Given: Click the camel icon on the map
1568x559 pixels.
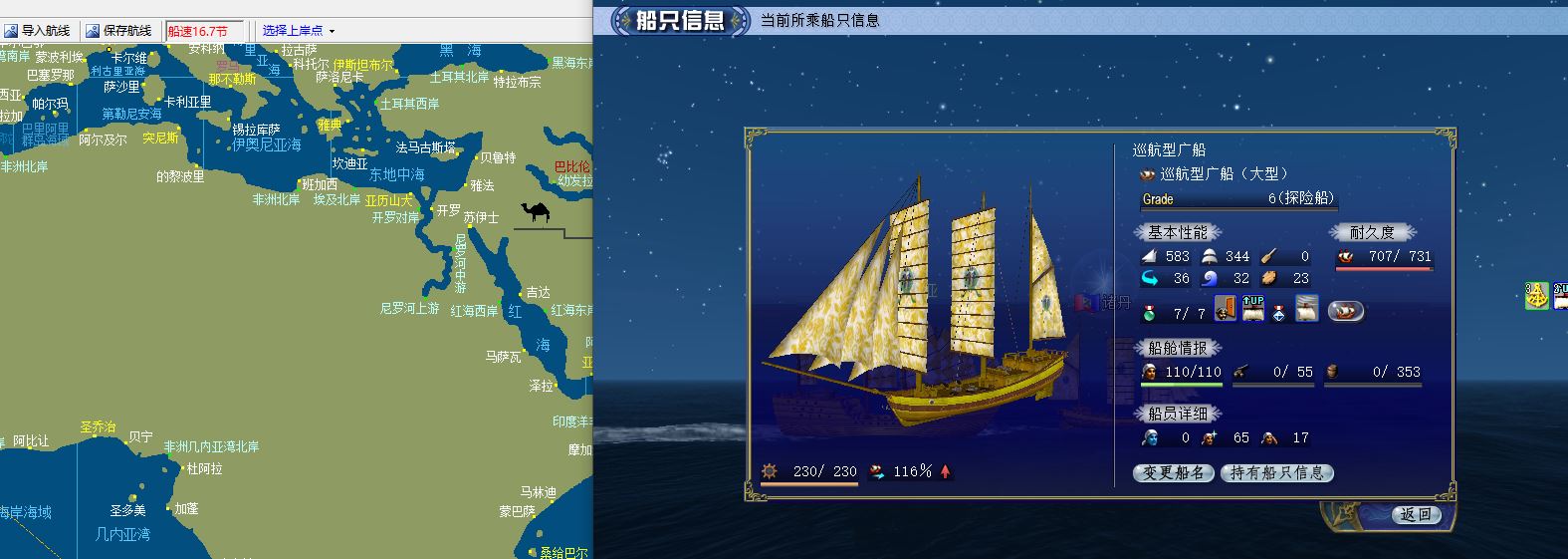Looking at the screenshot, I should click(534, 211).
